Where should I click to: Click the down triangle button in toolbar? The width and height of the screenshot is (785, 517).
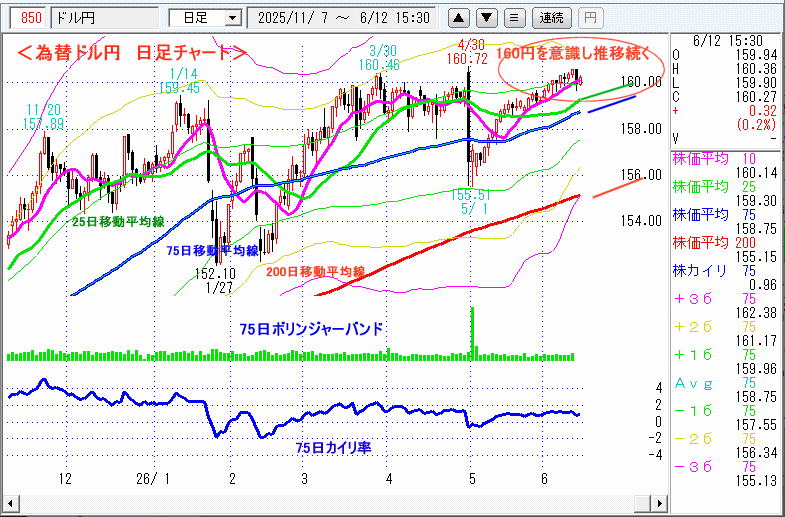(x=487, y=19)
